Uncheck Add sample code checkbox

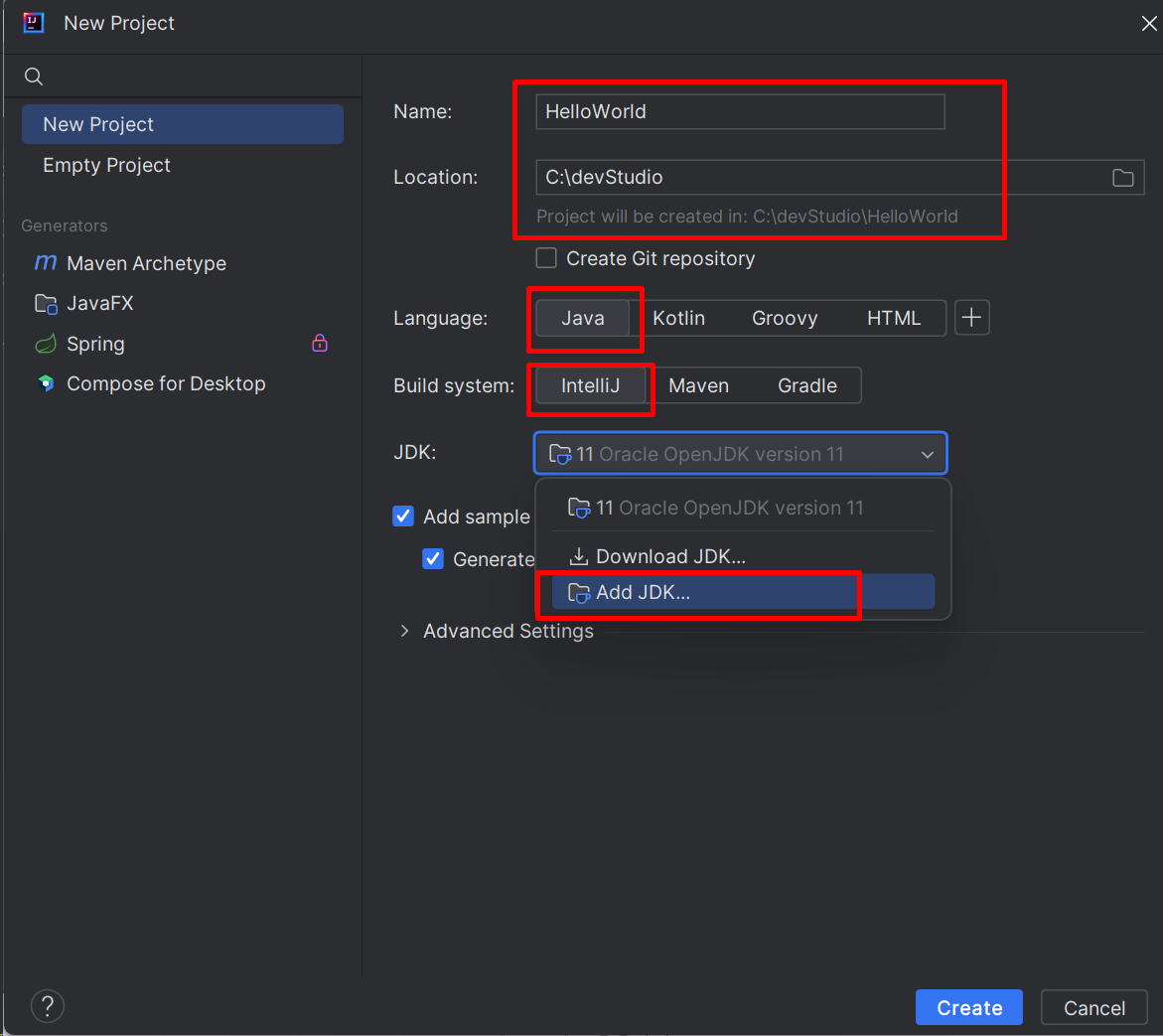click(403, 517)
